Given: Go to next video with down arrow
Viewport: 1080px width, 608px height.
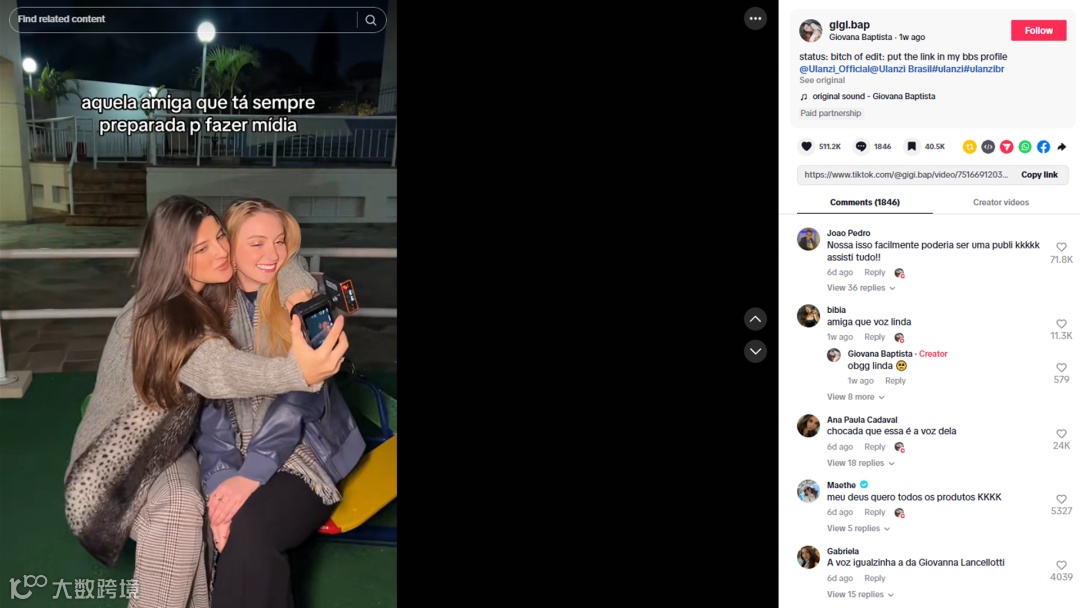Looking at the screenshot, I should 755,351.
